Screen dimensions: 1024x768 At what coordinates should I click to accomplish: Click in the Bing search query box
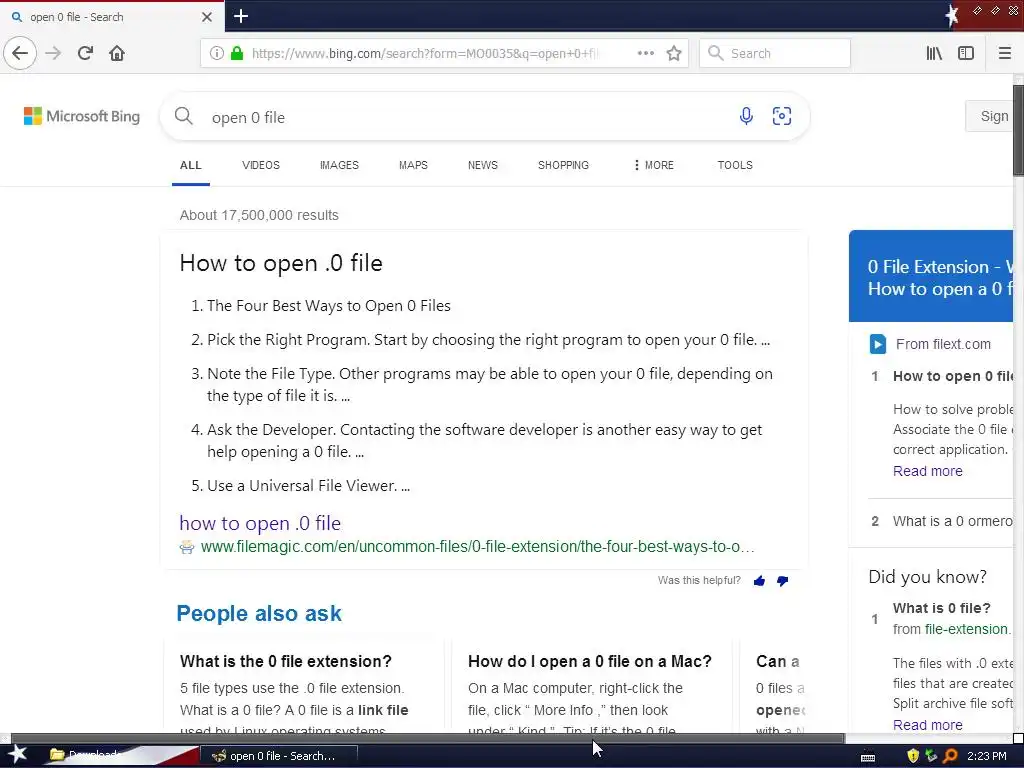[470, 118]
